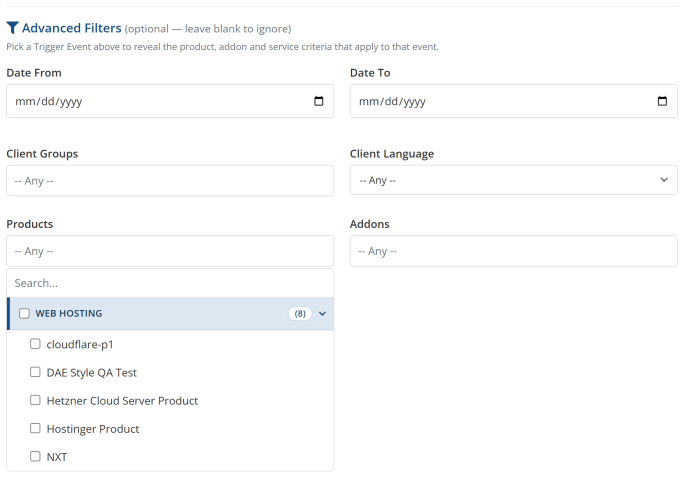Open the Client Groups multi-select field
This screenshot has width=684, height=502.
pyautogui.click(x=170, y=181)
